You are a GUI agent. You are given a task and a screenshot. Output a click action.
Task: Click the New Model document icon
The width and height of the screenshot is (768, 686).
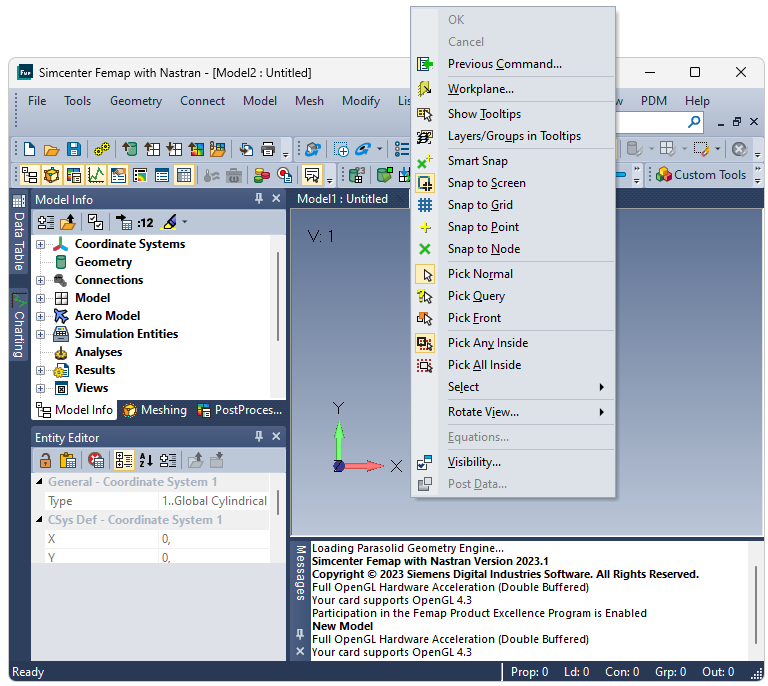pyautogui.click(x=29, y=149)
